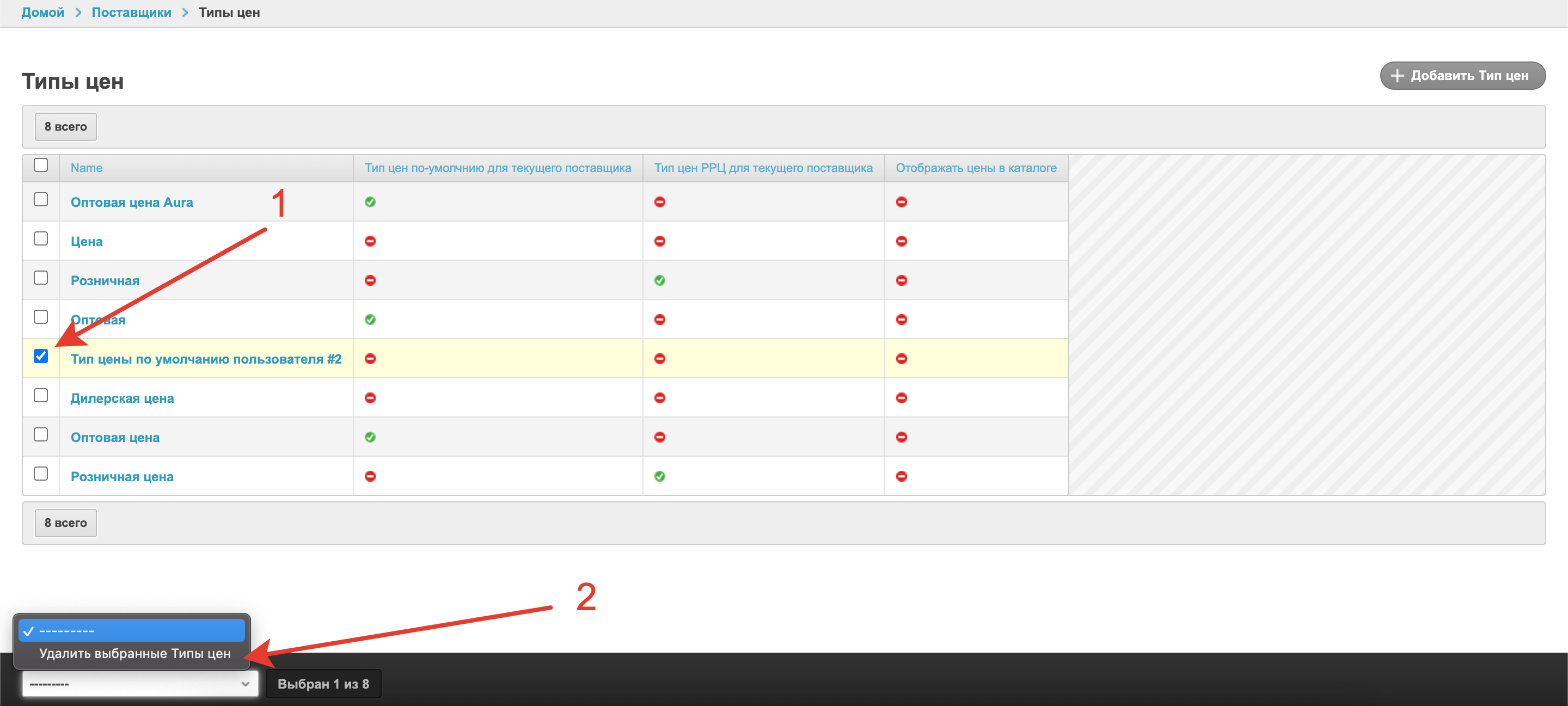Open the action dropdown in bottom bar

coord(140,684)
